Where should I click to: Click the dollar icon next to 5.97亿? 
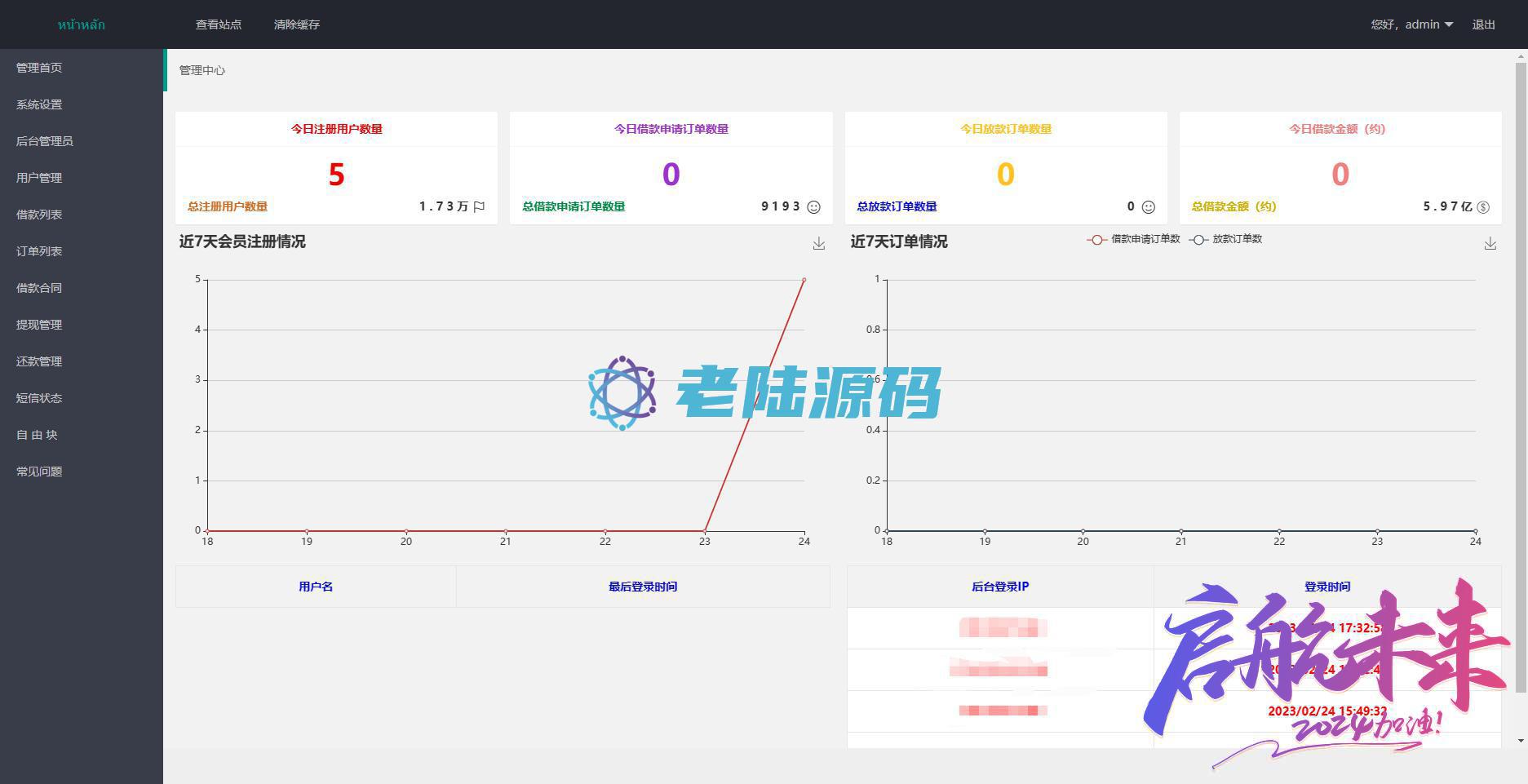[1483, 207]
